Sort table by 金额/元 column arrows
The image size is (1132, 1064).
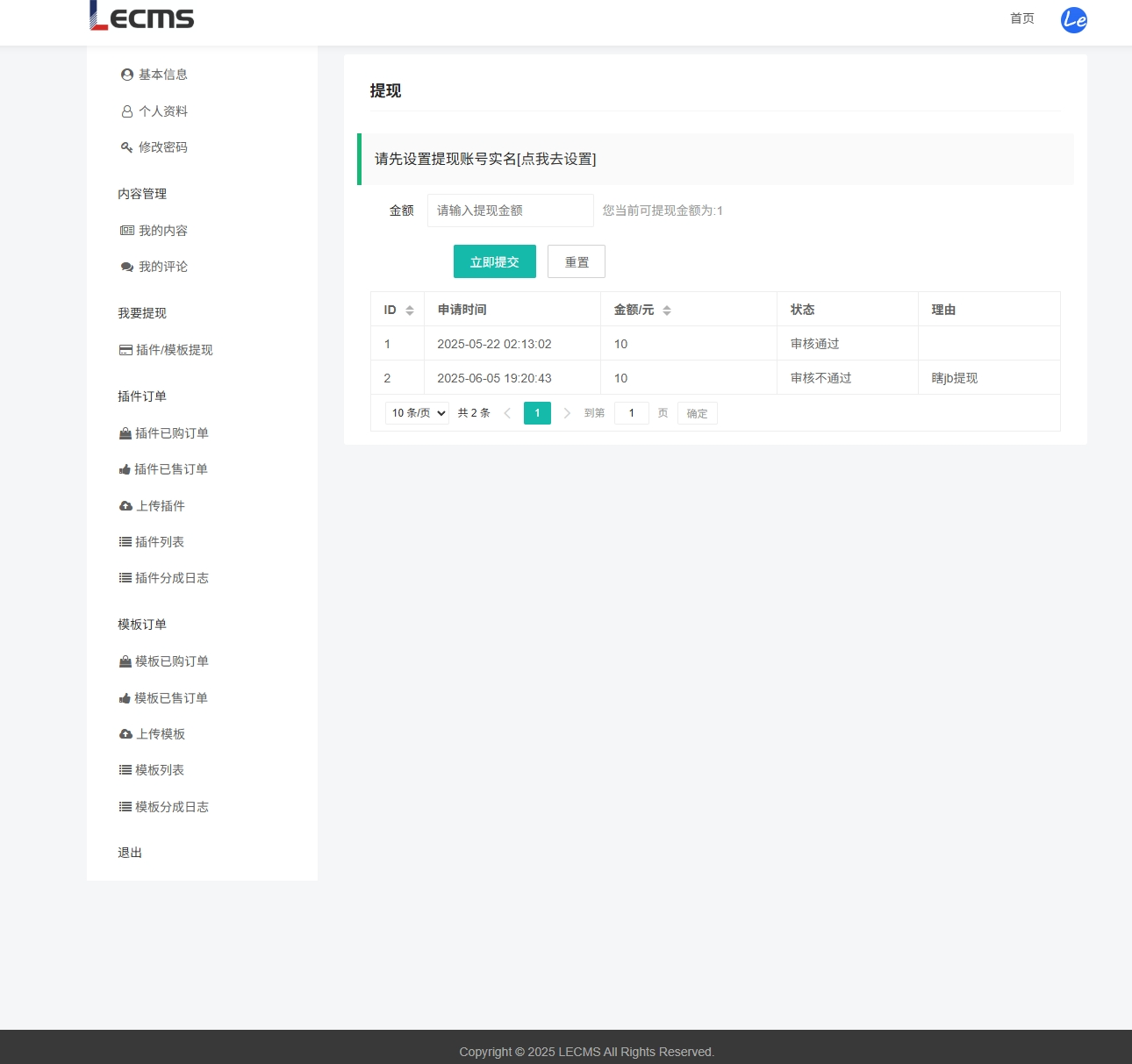click(667, 311)
